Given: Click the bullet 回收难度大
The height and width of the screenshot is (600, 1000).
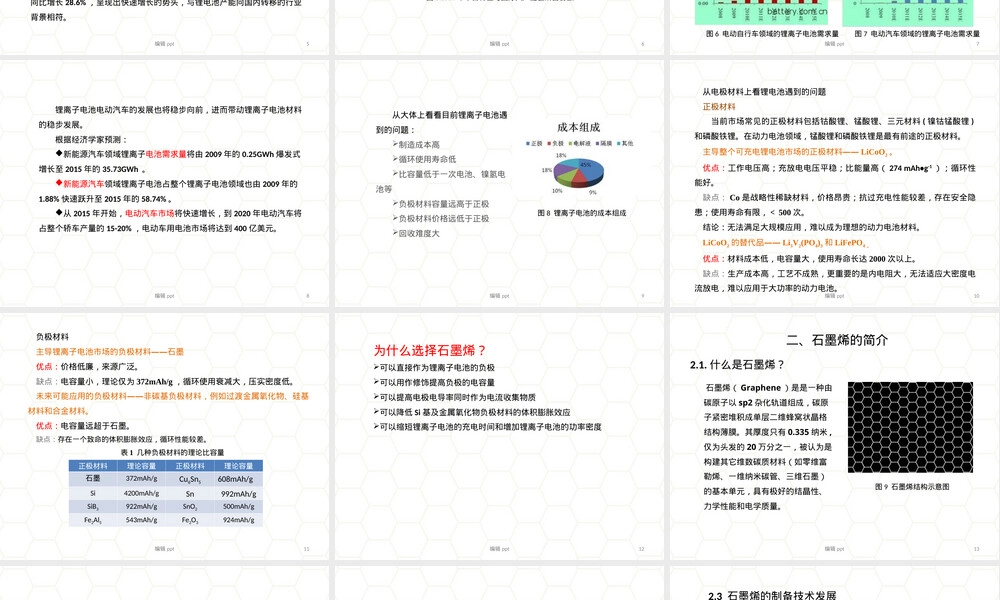Looking at the screenshot, I should point(416,233).
